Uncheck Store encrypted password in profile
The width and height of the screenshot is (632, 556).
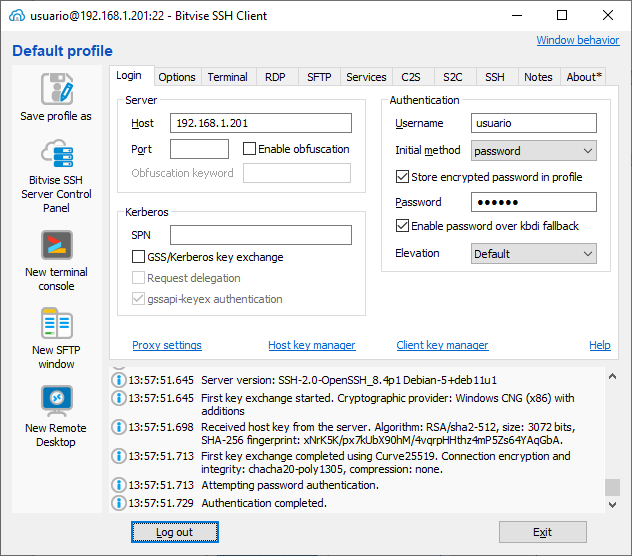tap(402, 177)
